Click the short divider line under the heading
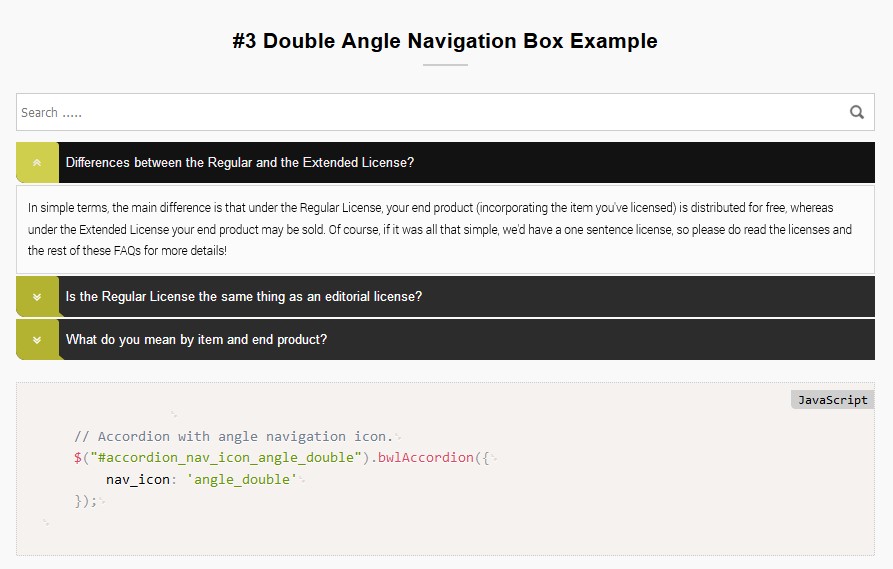Image resolution: width=893 pixels, height=569 pixels. (x=445, y=65)
